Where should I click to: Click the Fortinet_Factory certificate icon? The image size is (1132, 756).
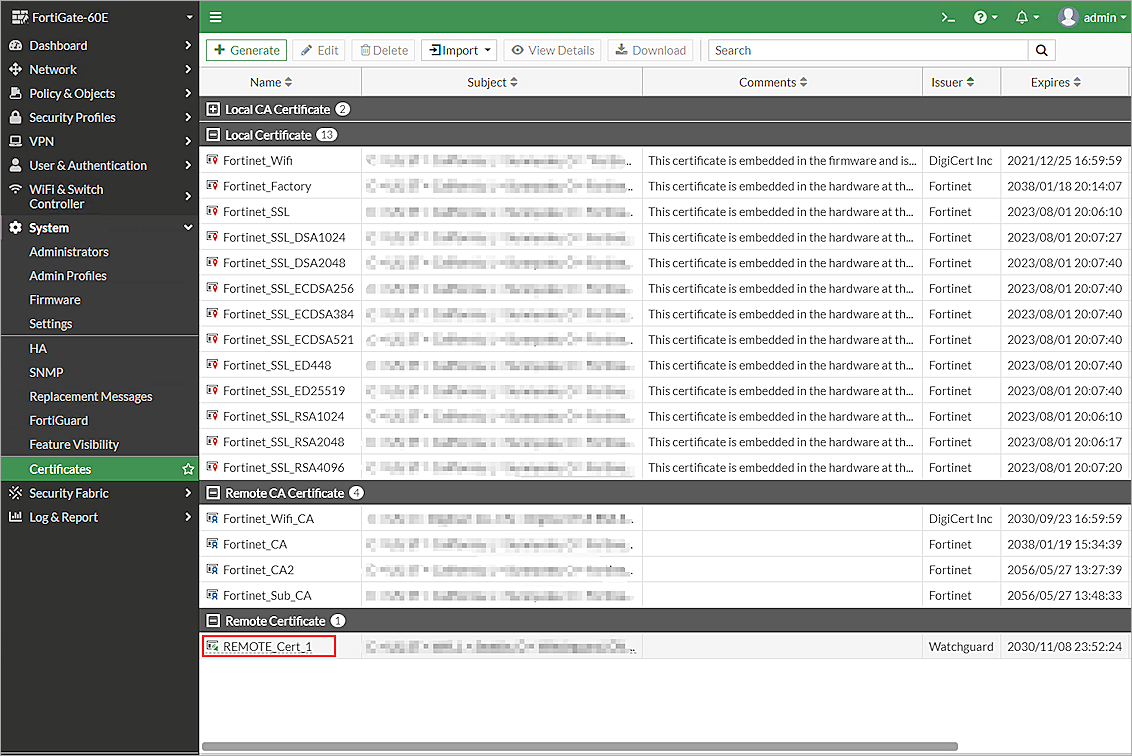[212, 186]
